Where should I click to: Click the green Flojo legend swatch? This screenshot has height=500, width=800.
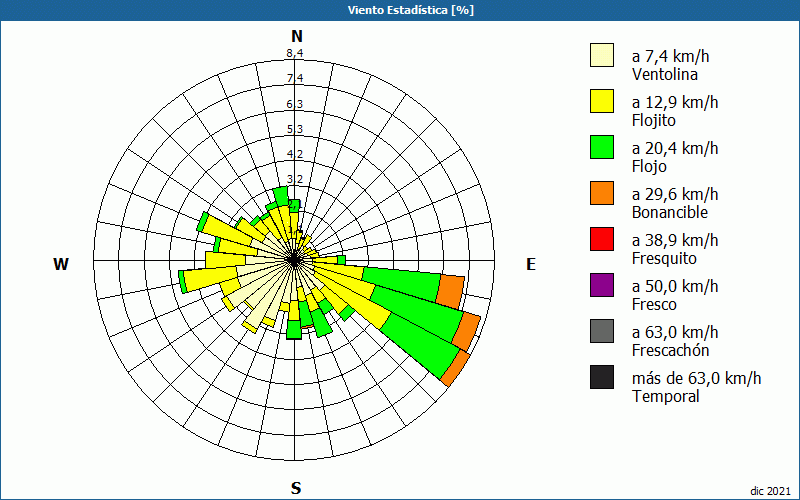coord(602,147)
